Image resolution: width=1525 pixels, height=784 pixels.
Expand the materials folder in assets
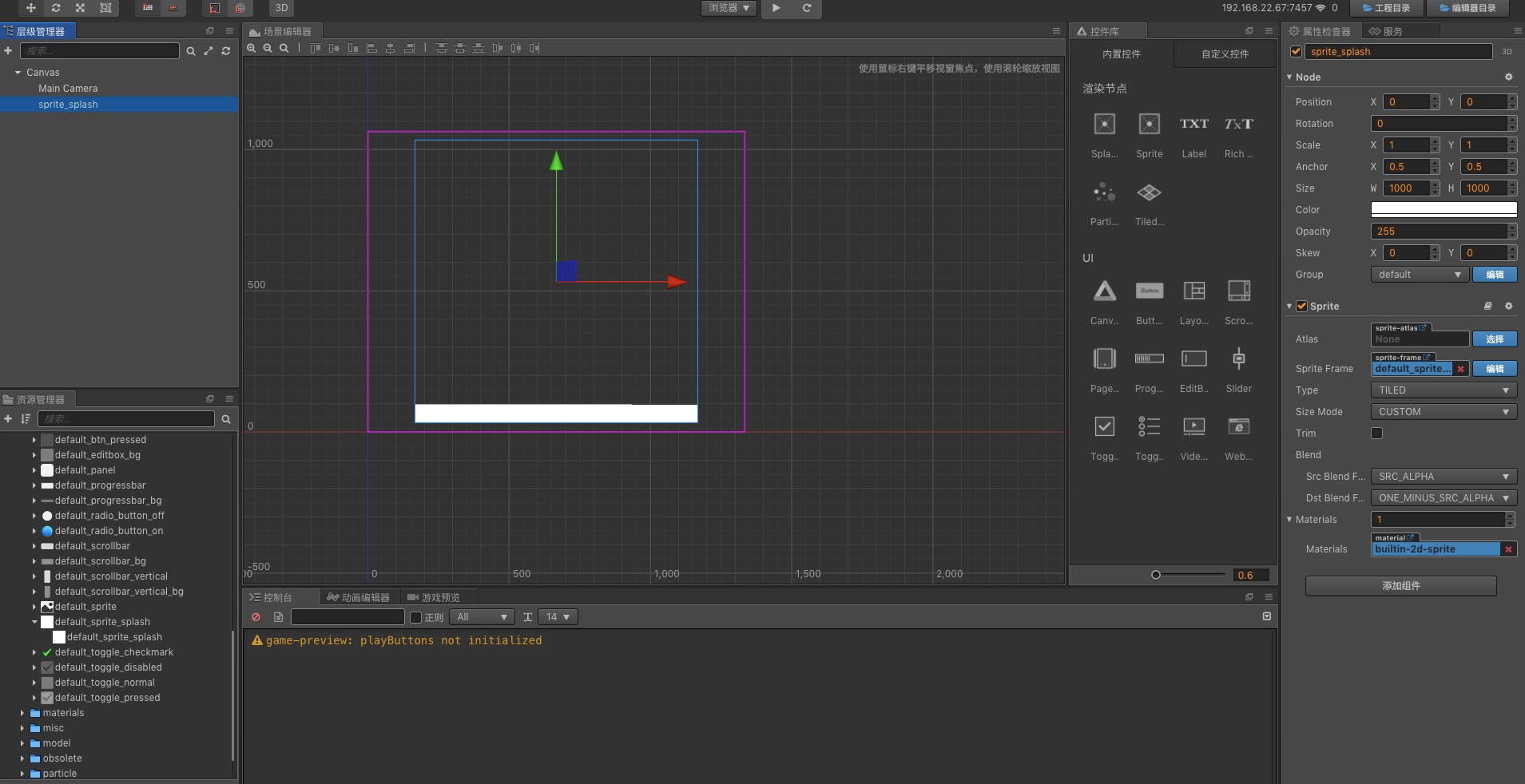(x=22, y=713)
